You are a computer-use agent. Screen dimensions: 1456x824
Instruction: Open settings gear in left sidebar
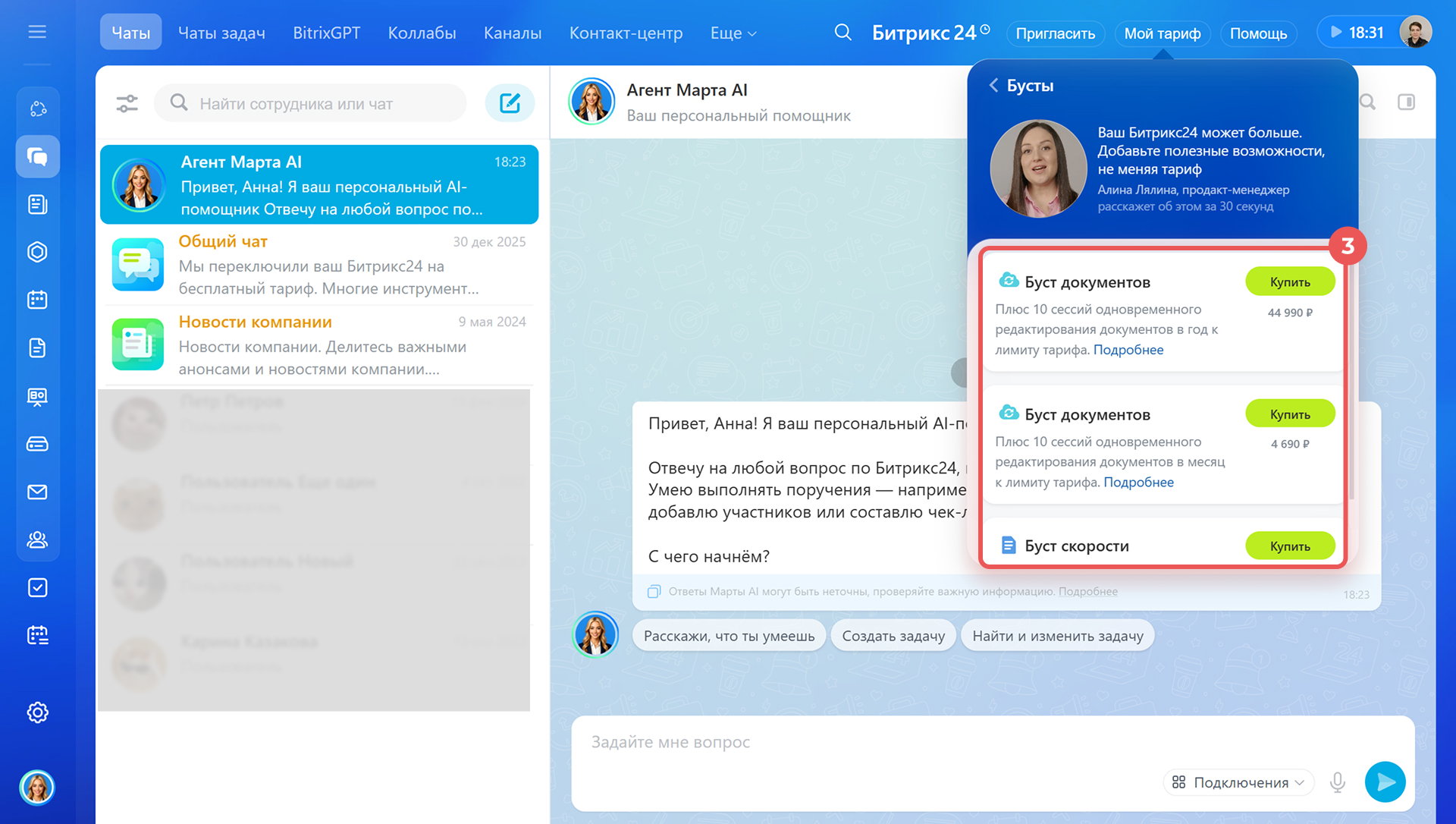point(37,712)
